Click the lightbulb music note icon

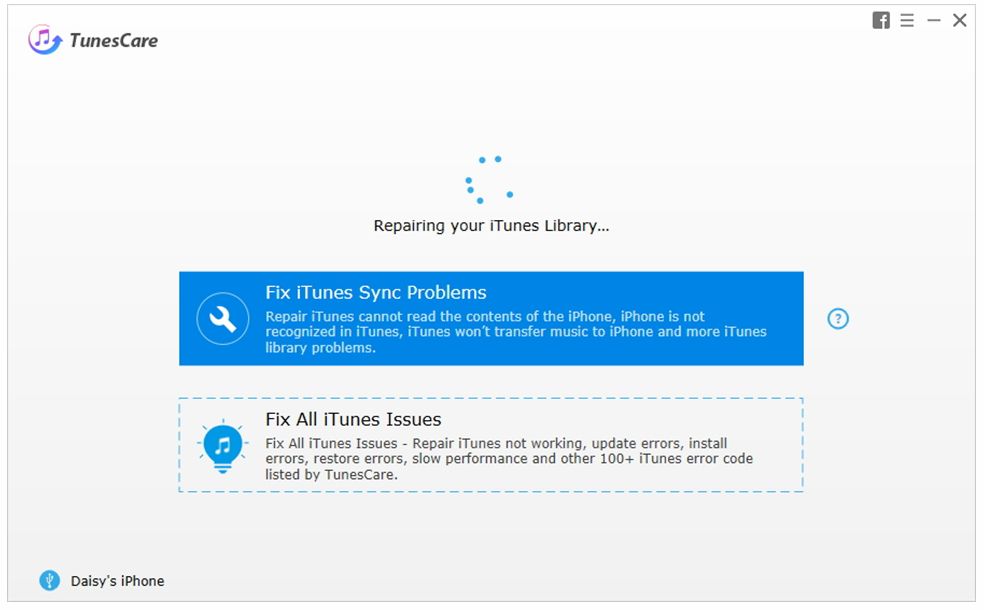click(223, 446)
